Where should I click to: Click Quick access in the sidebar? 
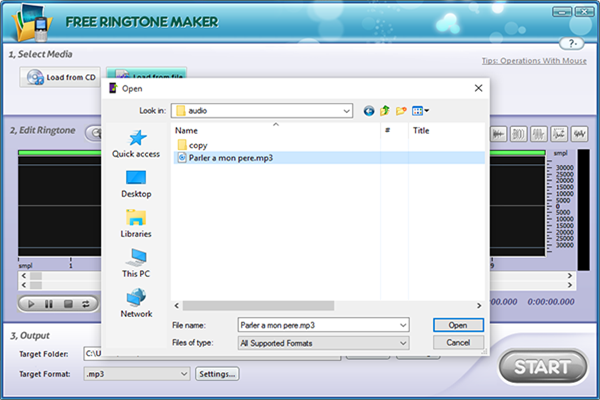136,144
